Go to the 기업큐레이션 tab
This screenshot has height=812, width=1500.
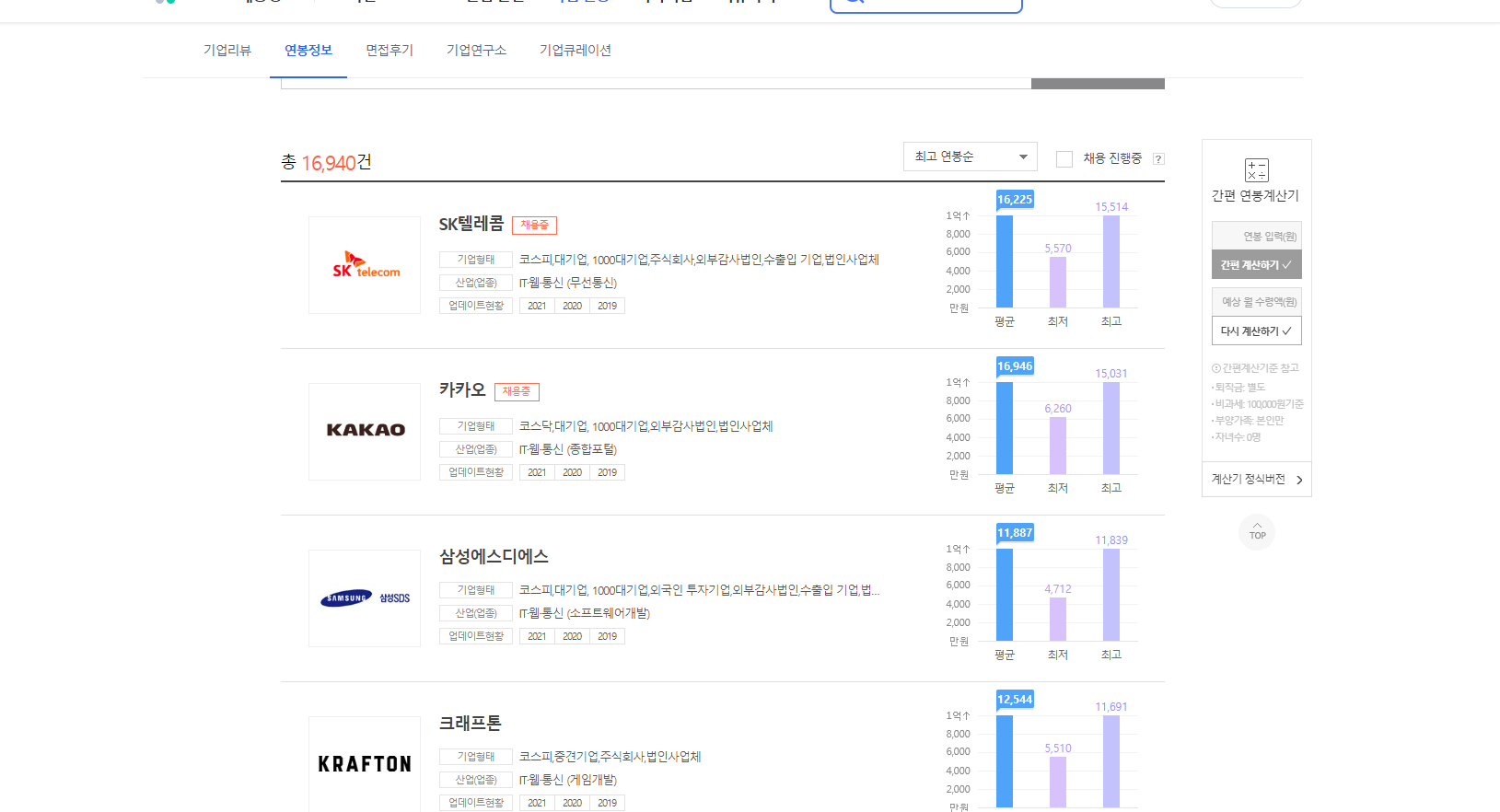point(576,50)
